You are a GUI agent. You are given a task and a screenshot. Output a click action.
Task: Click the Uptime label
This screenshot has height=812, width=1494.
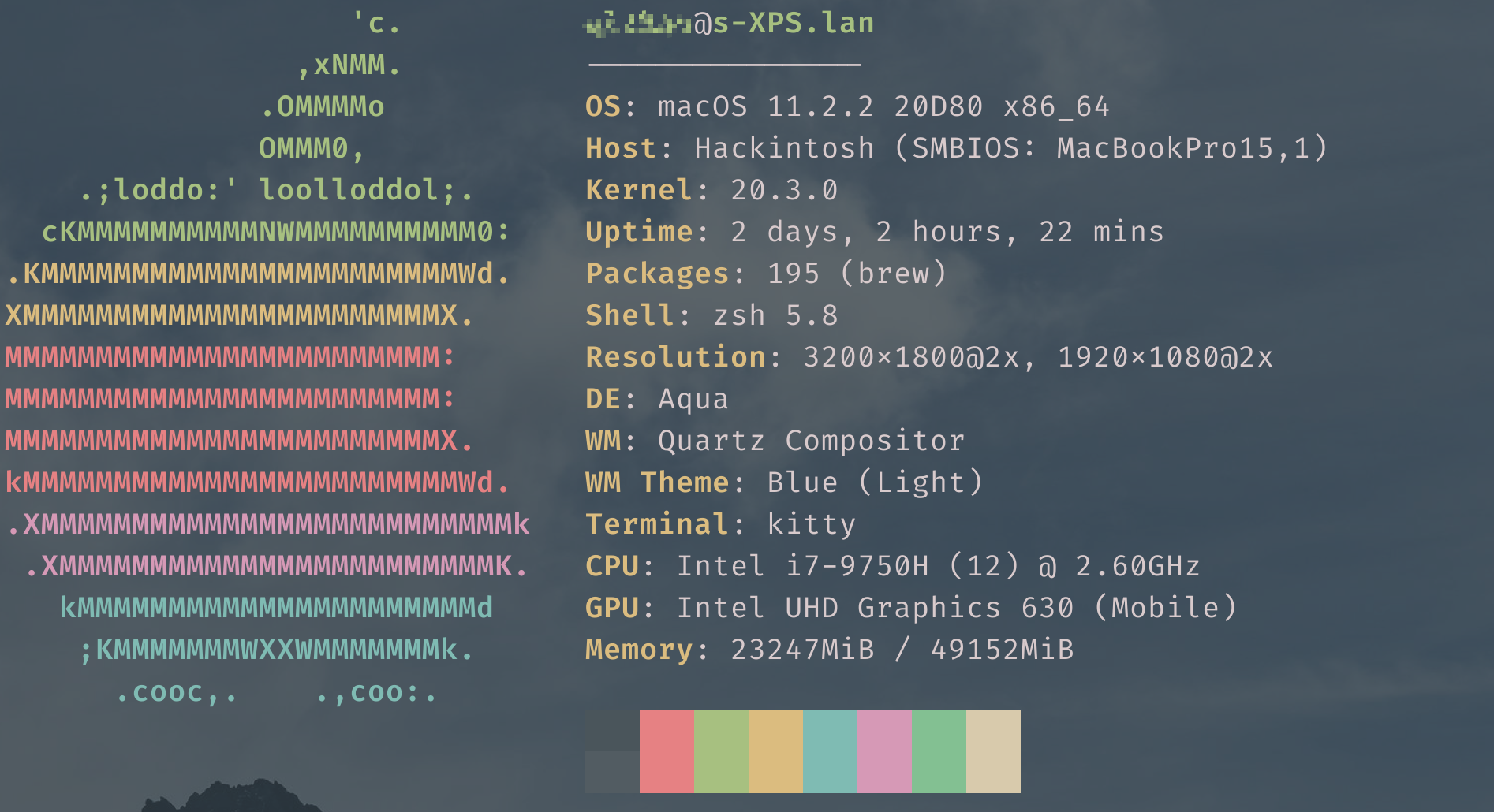[x=640, y=232]
